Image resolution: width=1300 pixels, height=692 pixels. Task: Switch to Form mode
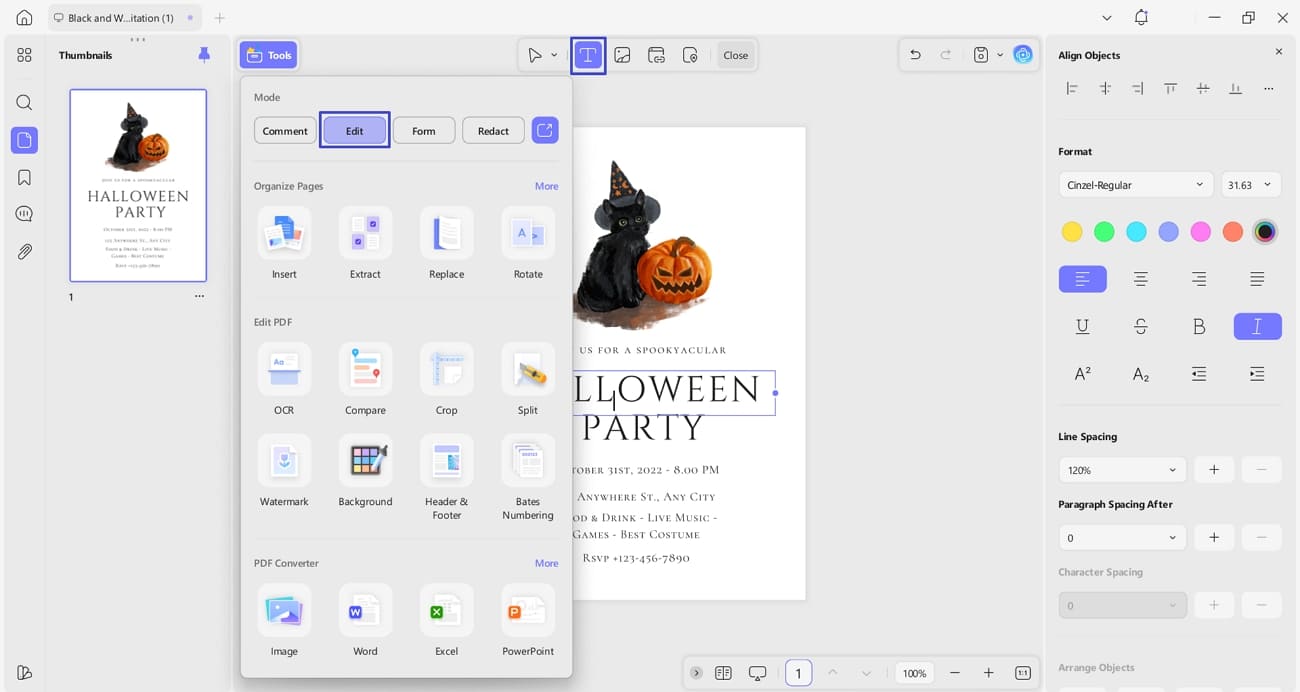[423, 130]
